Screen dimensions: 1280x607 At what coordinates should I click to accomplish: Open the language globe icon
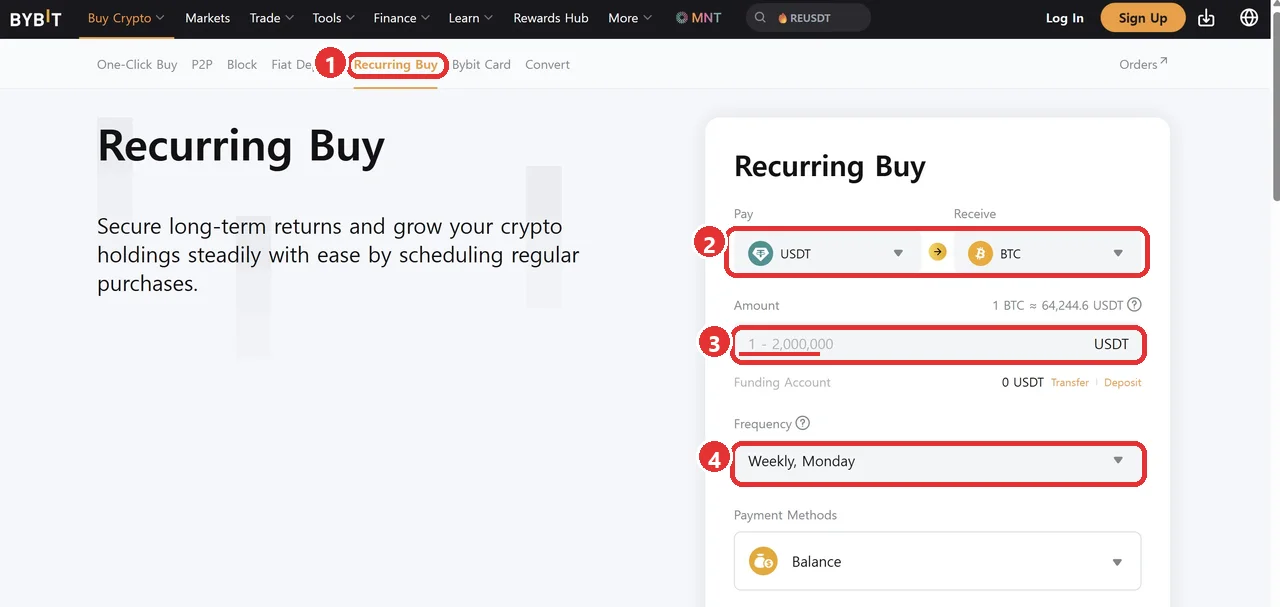[1249, 18]
